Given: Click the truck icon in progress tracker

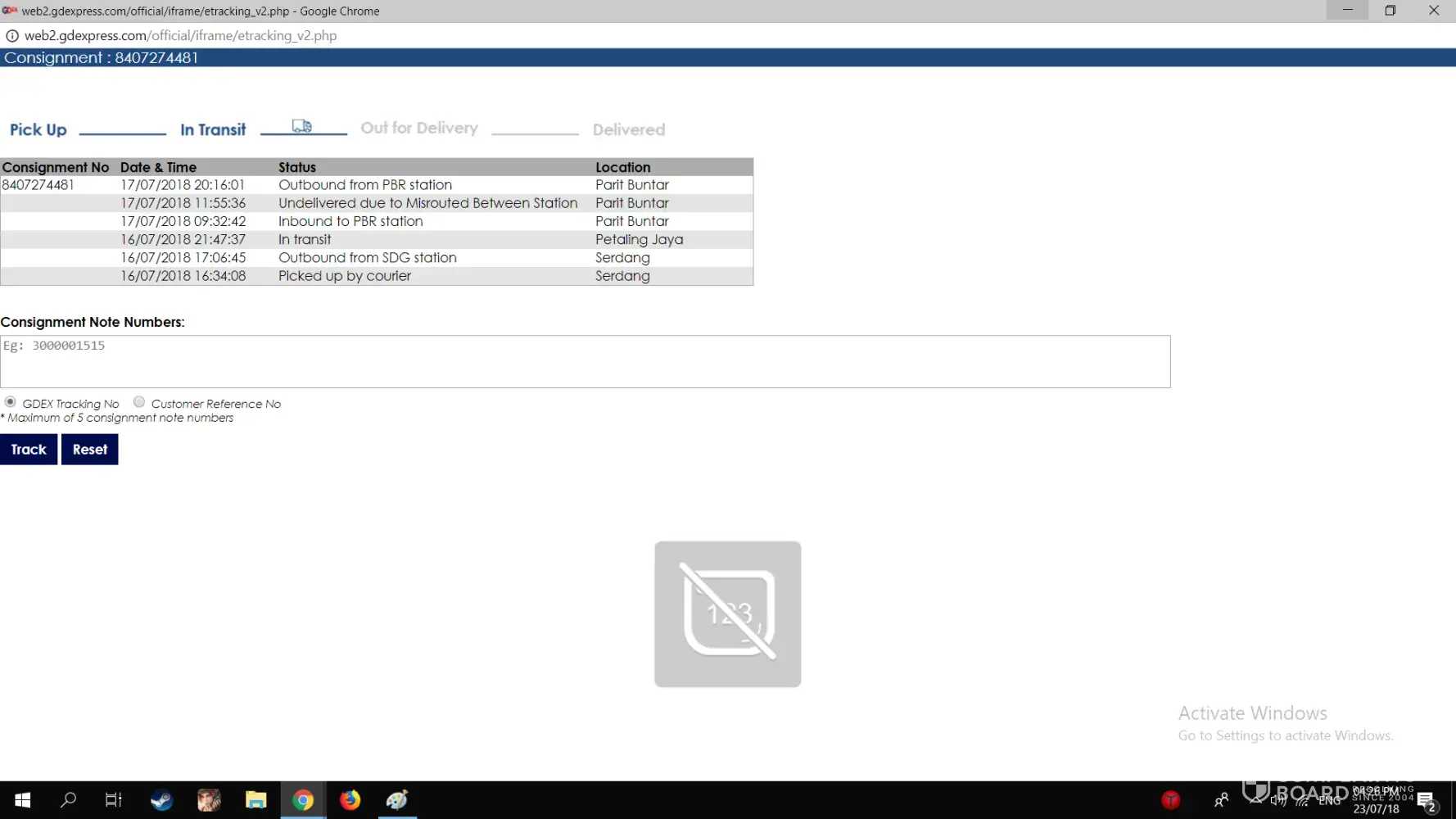Looking at the screenshot, I should click(x=302, y=126).
